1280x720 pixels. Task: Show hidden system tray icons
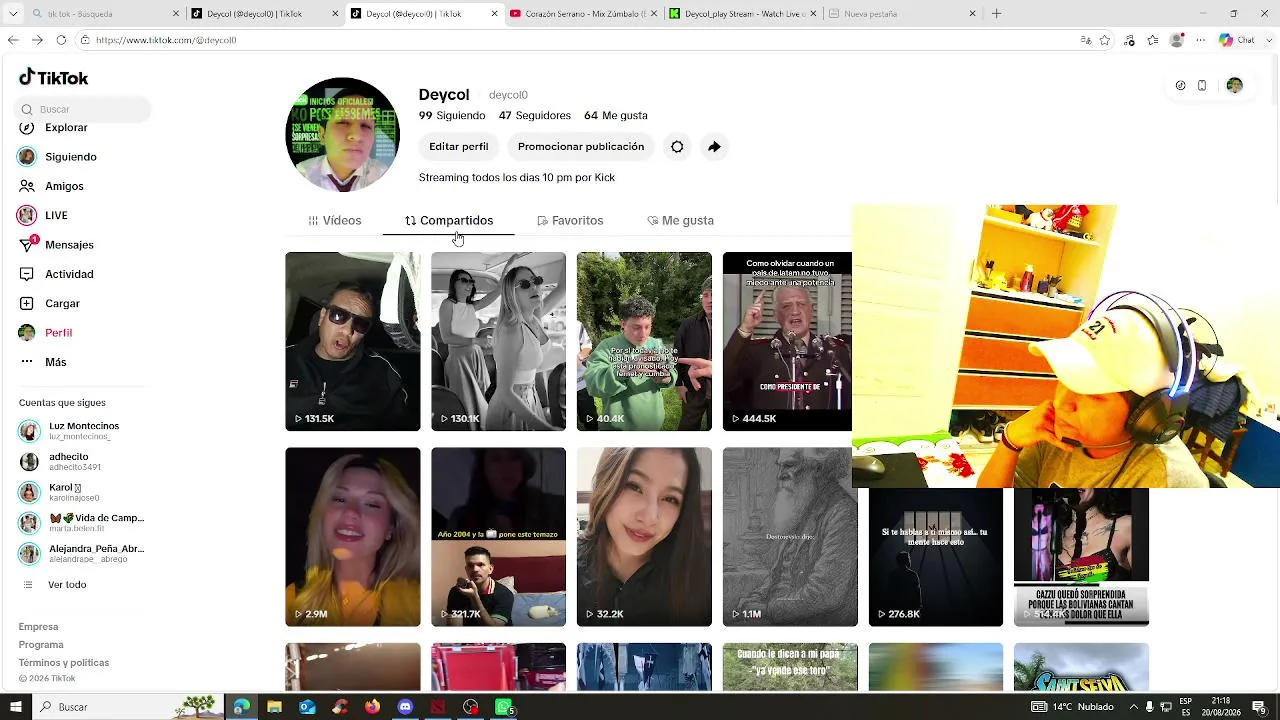point(1134,707)
